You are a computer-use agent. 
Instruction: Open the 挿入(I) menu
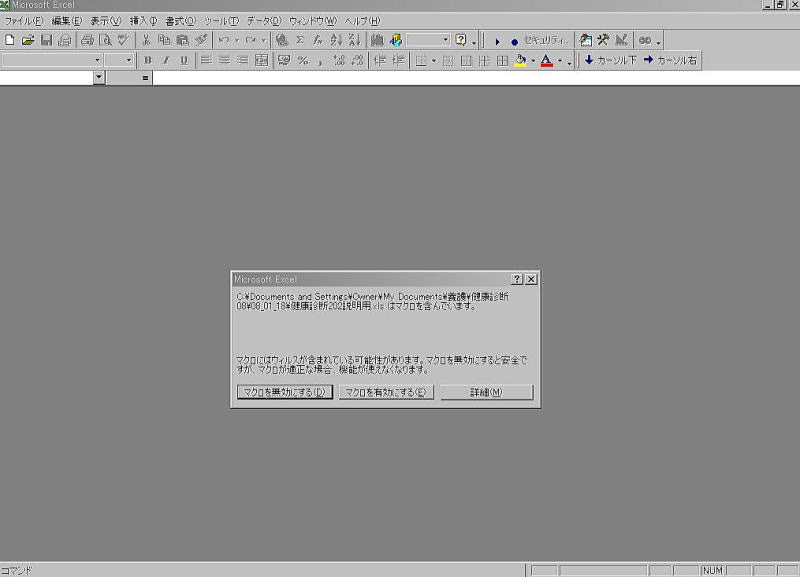(x=143, y=21)
